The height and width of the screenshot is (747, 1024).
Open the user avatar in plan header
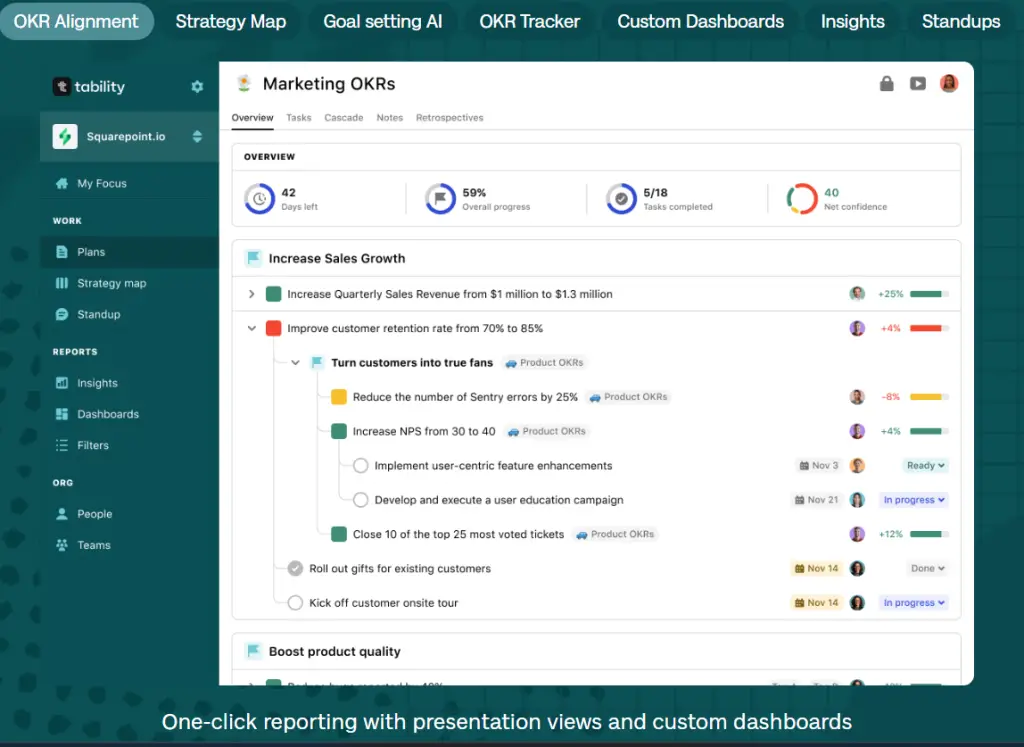pos(949,83)
